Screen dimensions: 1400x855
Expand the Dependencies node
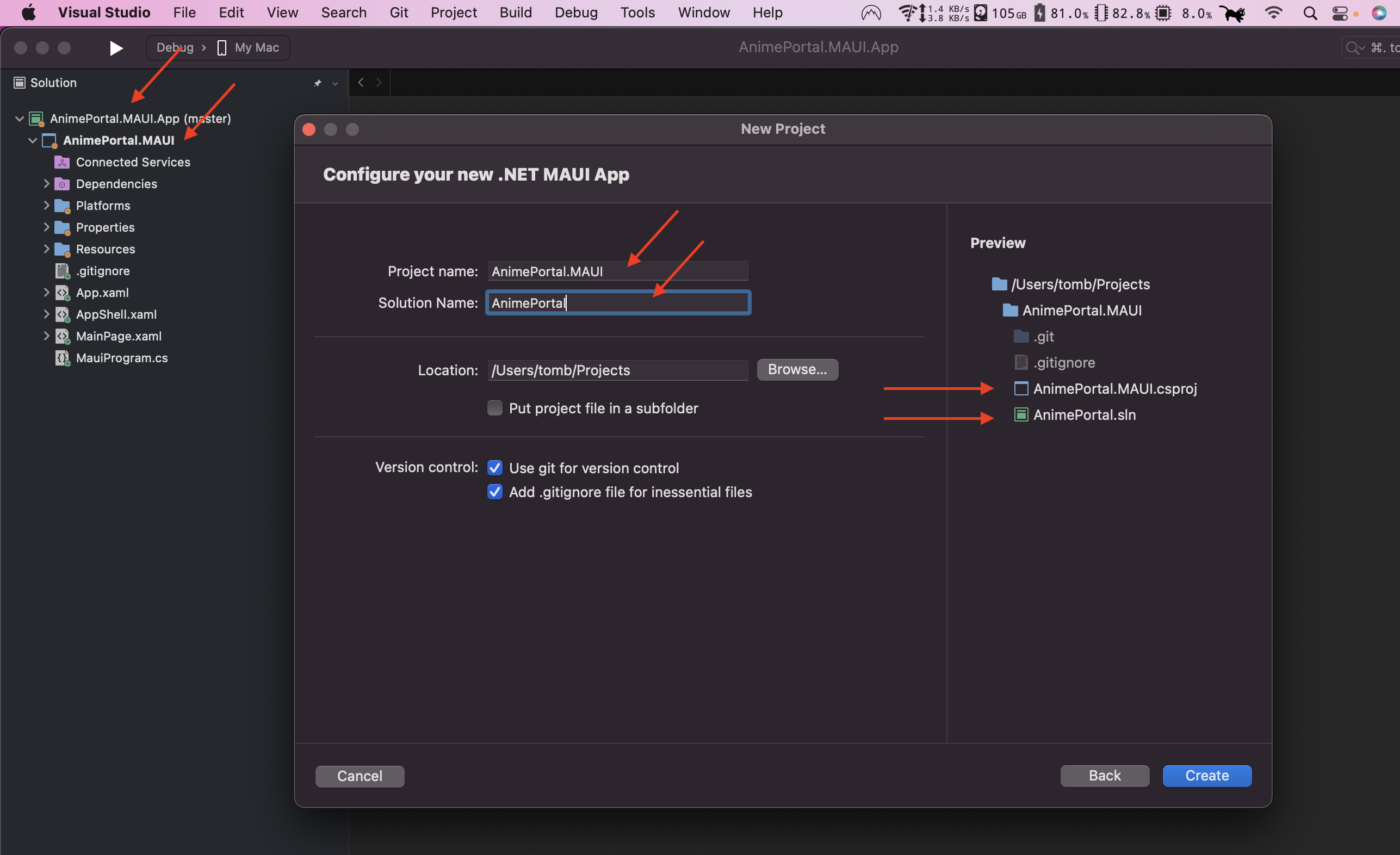click(47, 183)
